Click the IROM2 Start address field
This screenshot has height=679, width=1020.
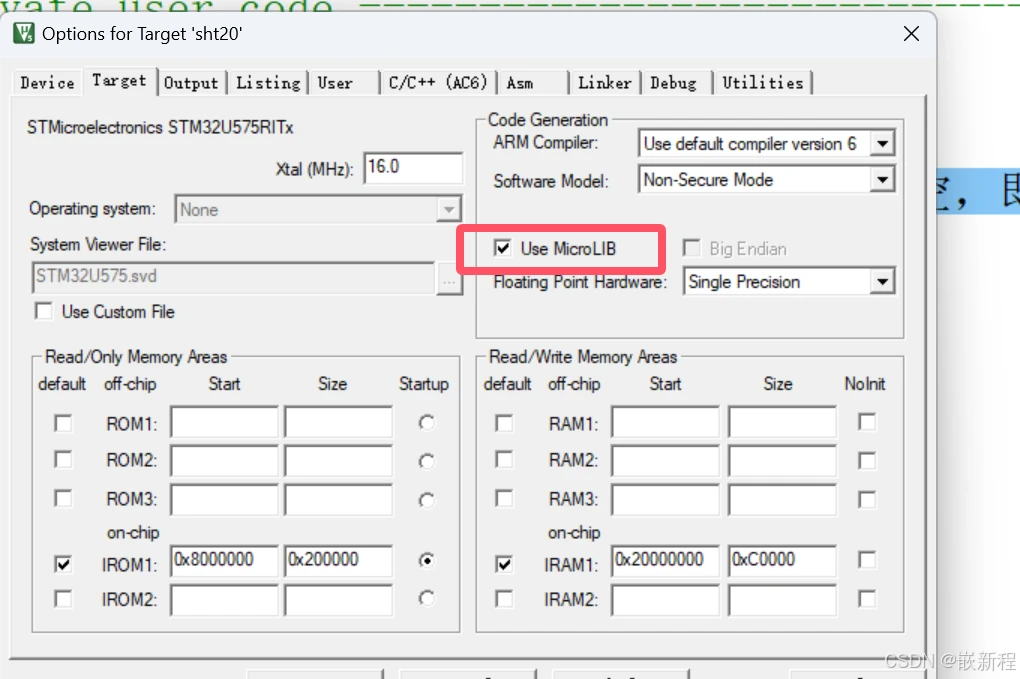224,599
